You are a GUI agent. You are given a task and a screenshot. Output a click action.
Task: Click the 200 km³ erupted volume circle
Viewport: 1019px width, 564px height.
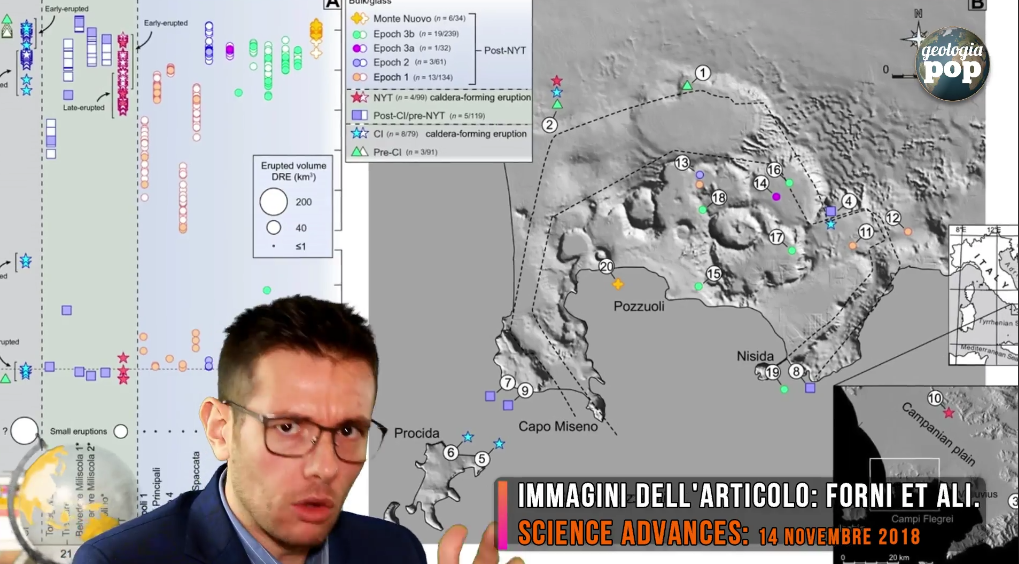[273, 201]
